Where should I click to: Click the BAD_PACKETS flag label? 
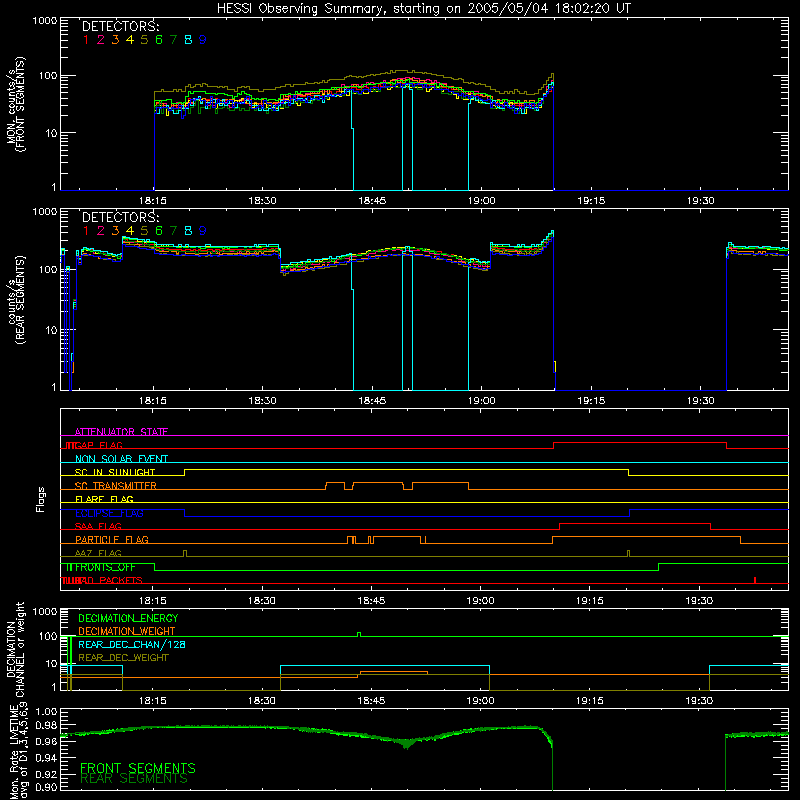pyautogui.click(x=109, y=580)
